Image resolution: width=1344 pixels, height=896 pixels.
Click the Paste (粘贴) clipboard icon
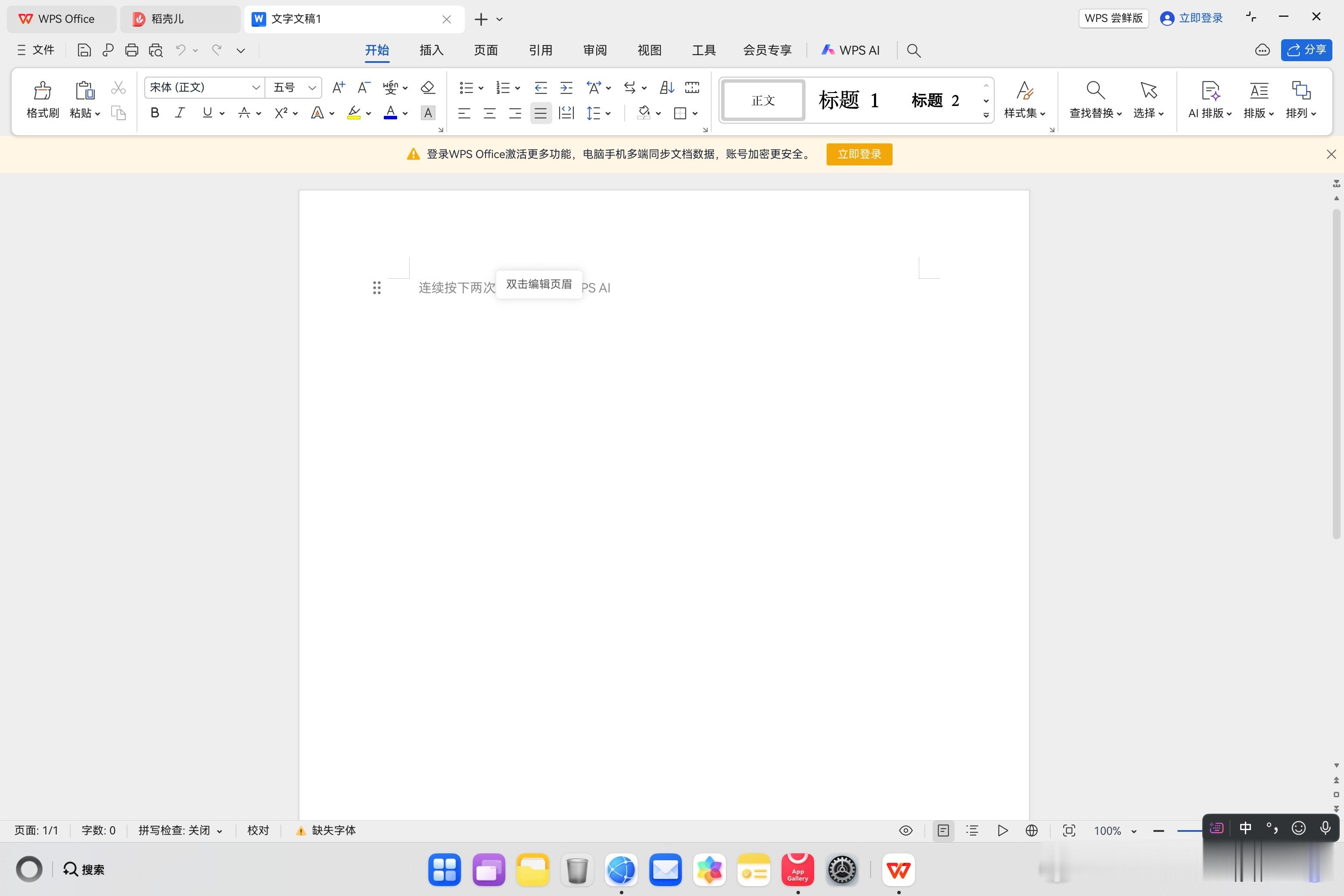(x=84, y=90)
